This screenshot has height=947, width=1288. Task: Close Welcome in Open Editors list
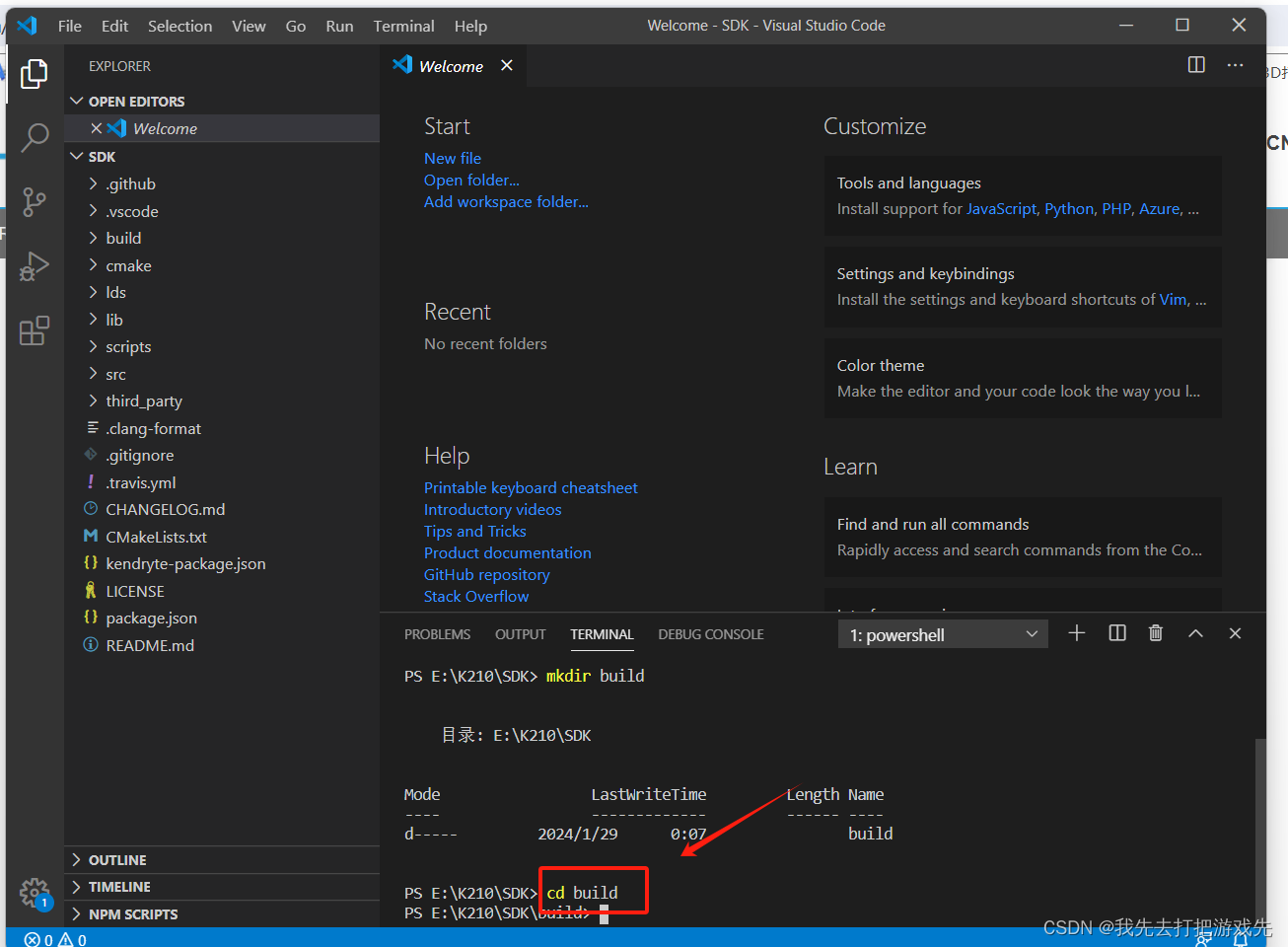(97, 128)
